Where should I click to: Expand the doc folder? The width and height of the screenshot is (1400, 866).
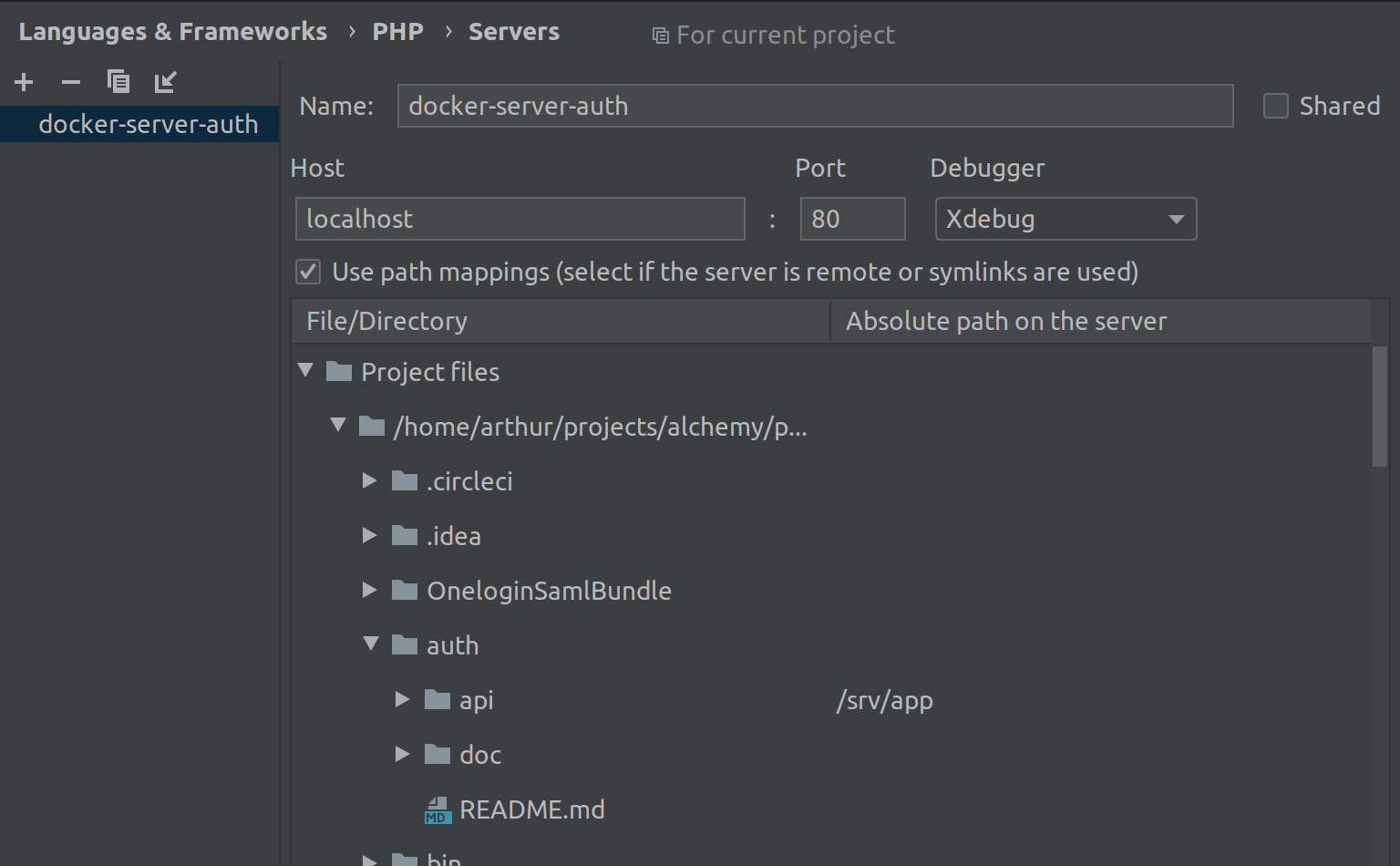(x=403, y=754)
